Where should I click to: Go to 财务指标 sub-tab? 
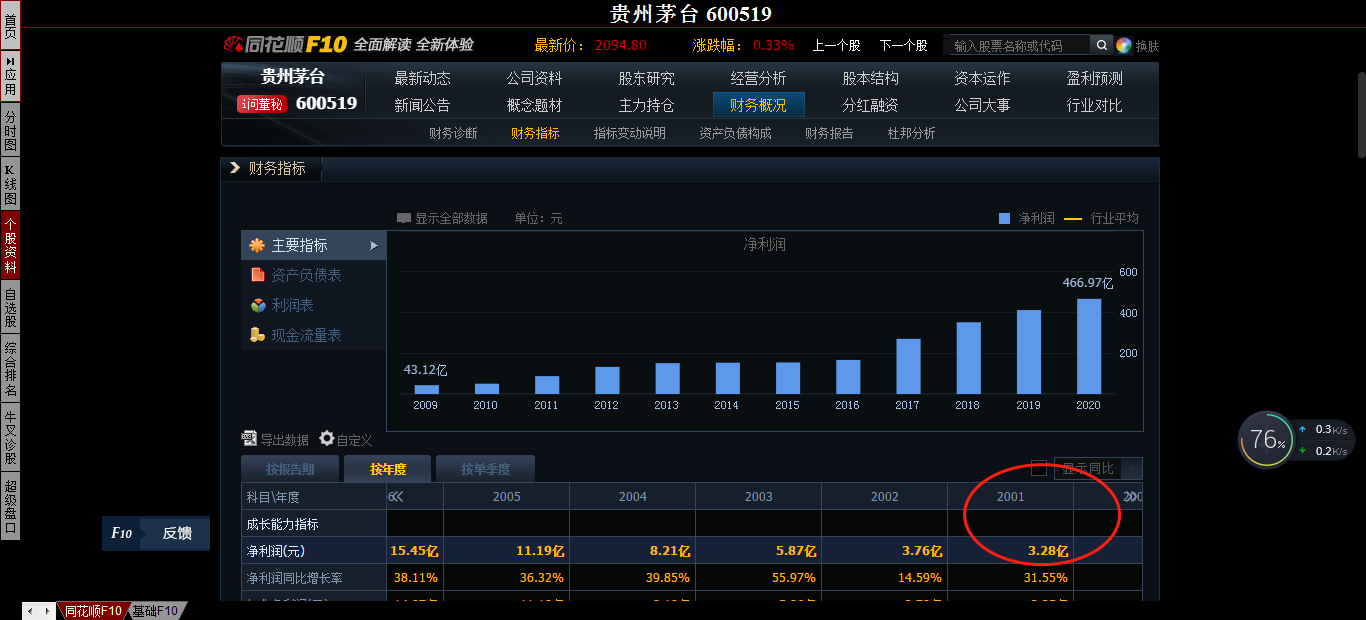pos(535,133)
